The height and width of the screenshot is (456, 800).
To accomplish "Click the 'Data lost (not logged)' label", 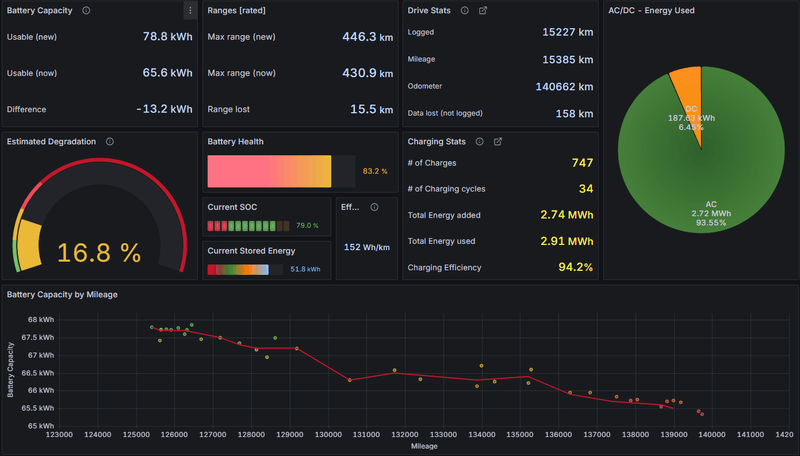I will (x=445, y=113).
